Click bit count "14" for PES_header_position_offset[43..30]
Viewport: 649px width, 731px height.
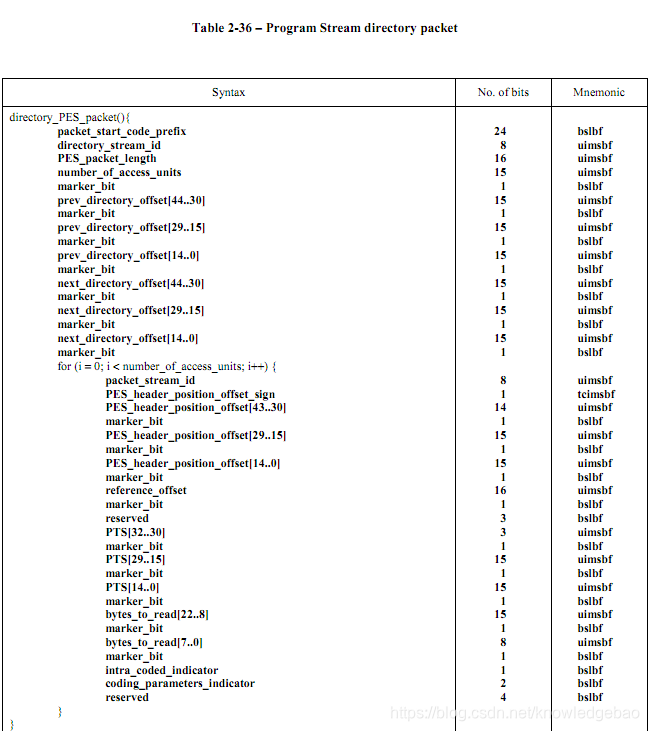tap(500, 407)
